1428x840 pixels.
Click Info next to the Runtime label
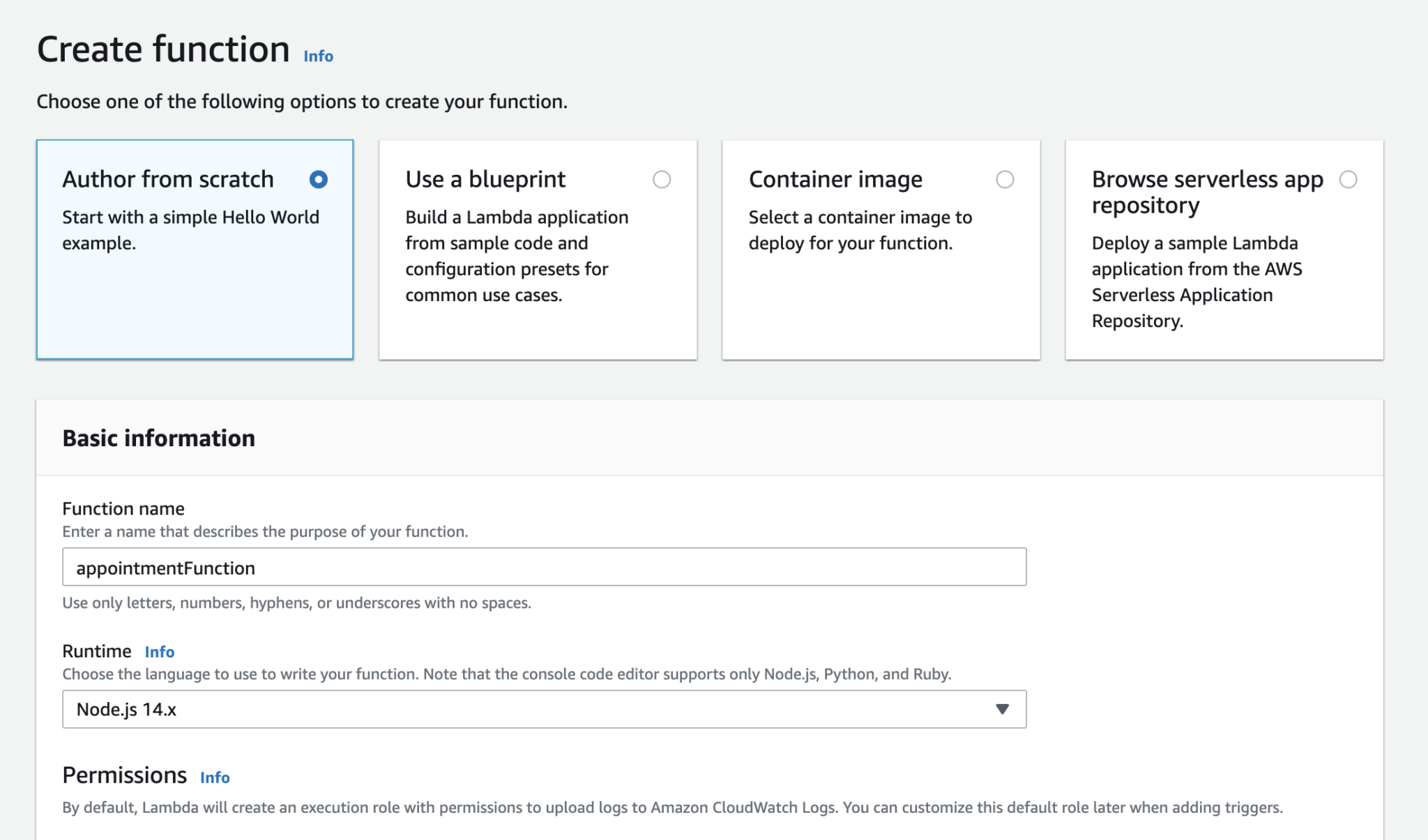pyautogui.click(x=159, y=652)
